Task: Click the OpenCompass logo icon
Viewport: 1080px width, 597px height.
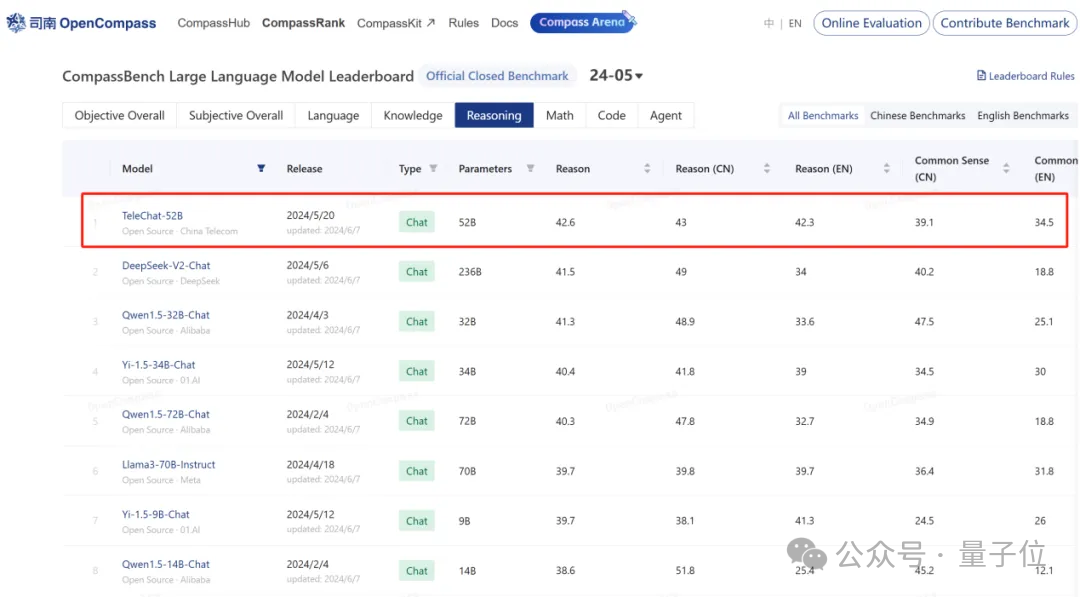Action: point(16,23)
